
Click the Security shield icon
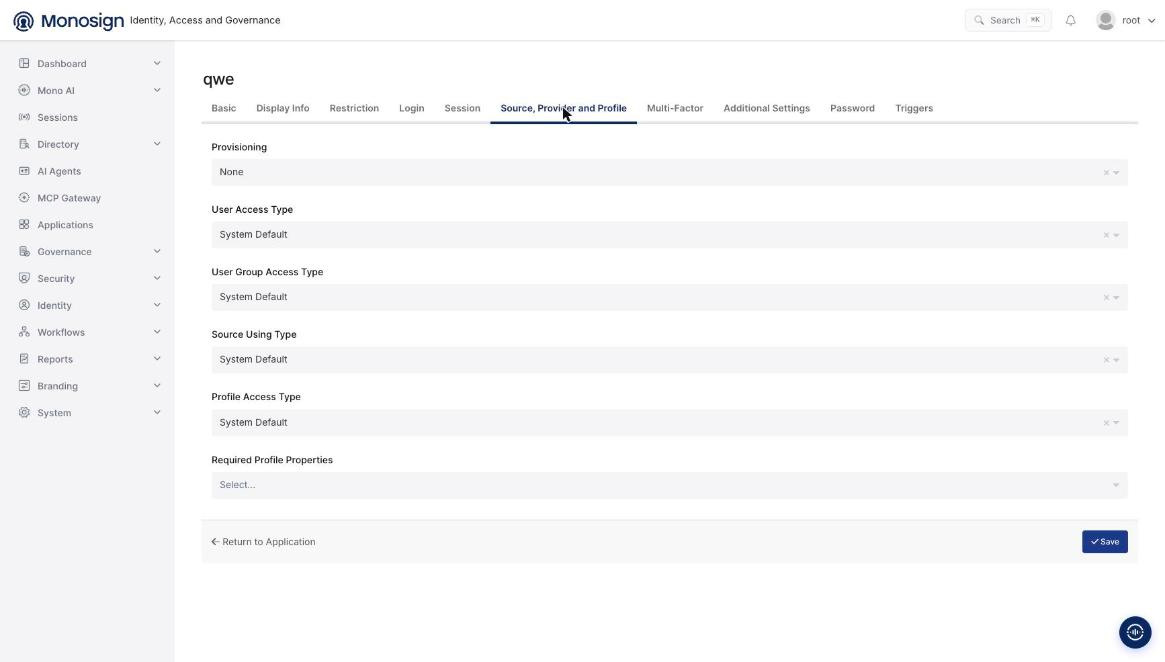25,278
